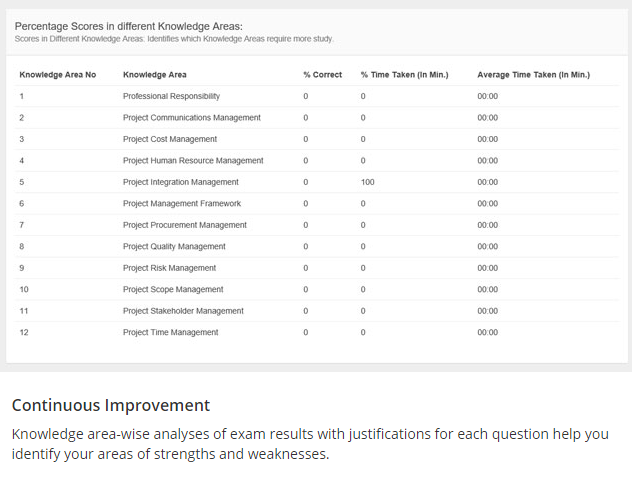The height and width of the screenshot is (480, 632).
Task: Select Project Human Resource Management row
Action: pos(193,161)
